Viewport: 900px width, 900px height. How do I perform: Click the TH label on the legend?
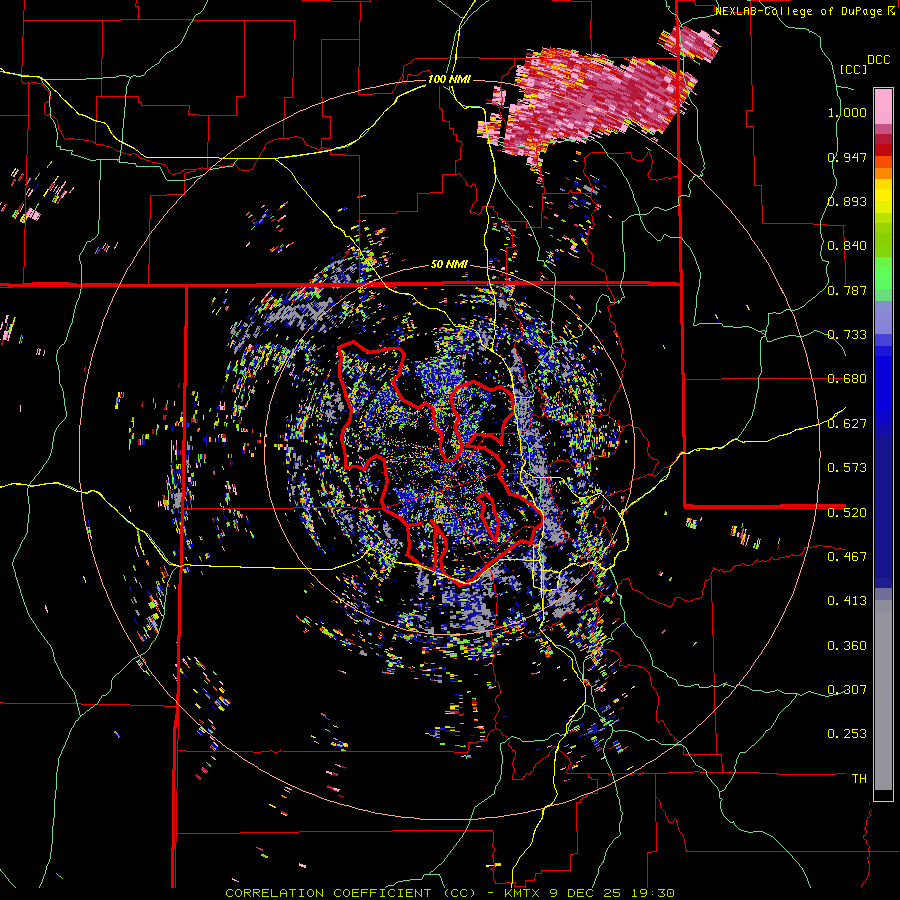pos(859,779)
